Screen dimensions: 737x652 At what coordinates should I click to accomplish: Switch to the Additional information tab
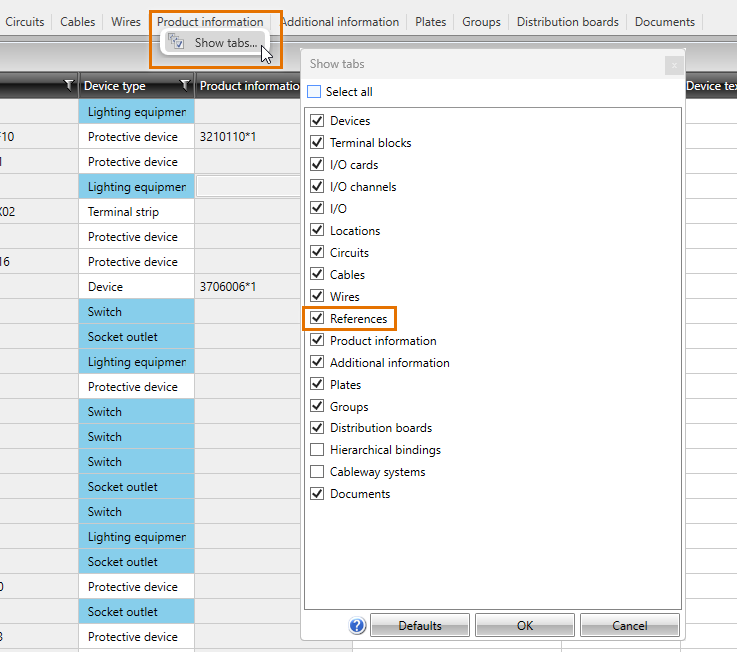tap(340, 21)
